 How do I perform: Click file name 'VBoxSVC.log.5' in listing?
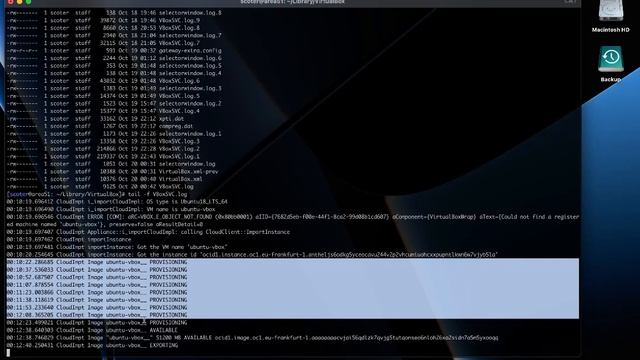179,96
